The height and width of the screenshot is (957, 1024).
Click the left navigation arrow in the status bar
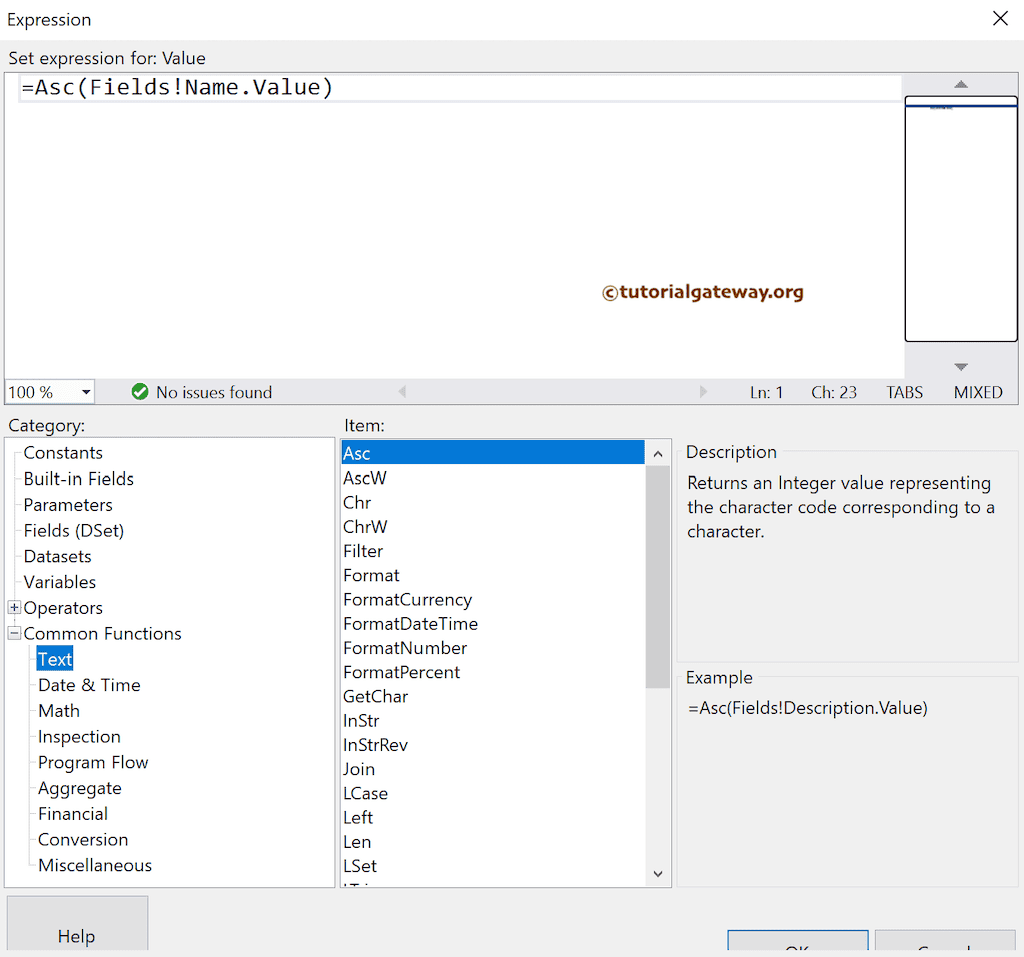tap(403, 392)
